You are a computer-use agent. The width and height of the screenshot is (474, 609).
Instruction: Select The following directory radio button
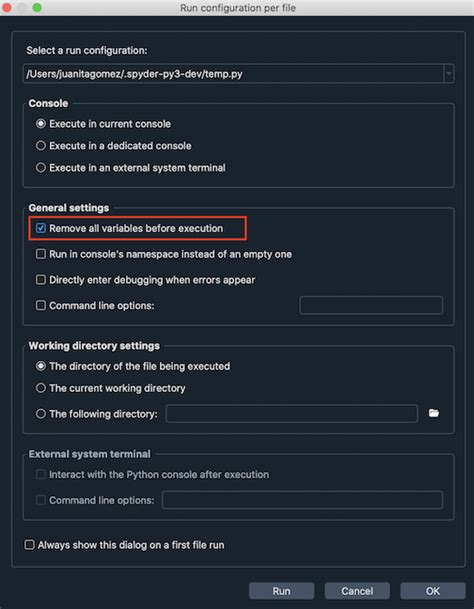(x=41, y=414)
